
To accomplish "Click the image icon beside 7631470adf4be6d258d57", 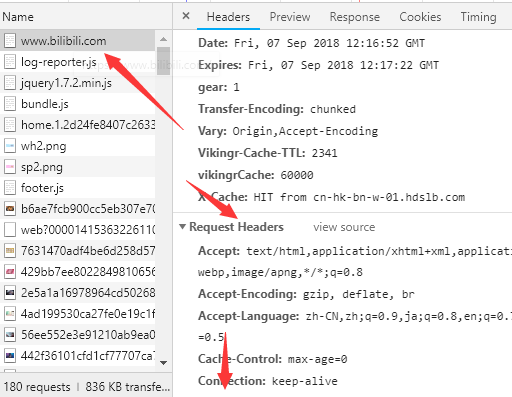I will 10,251.
